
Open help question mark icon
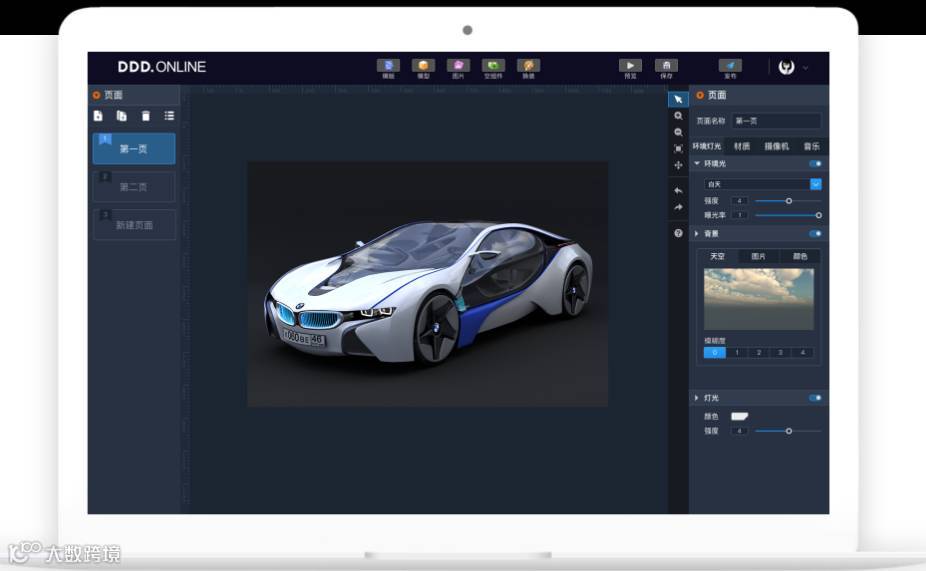pos(678,233)
